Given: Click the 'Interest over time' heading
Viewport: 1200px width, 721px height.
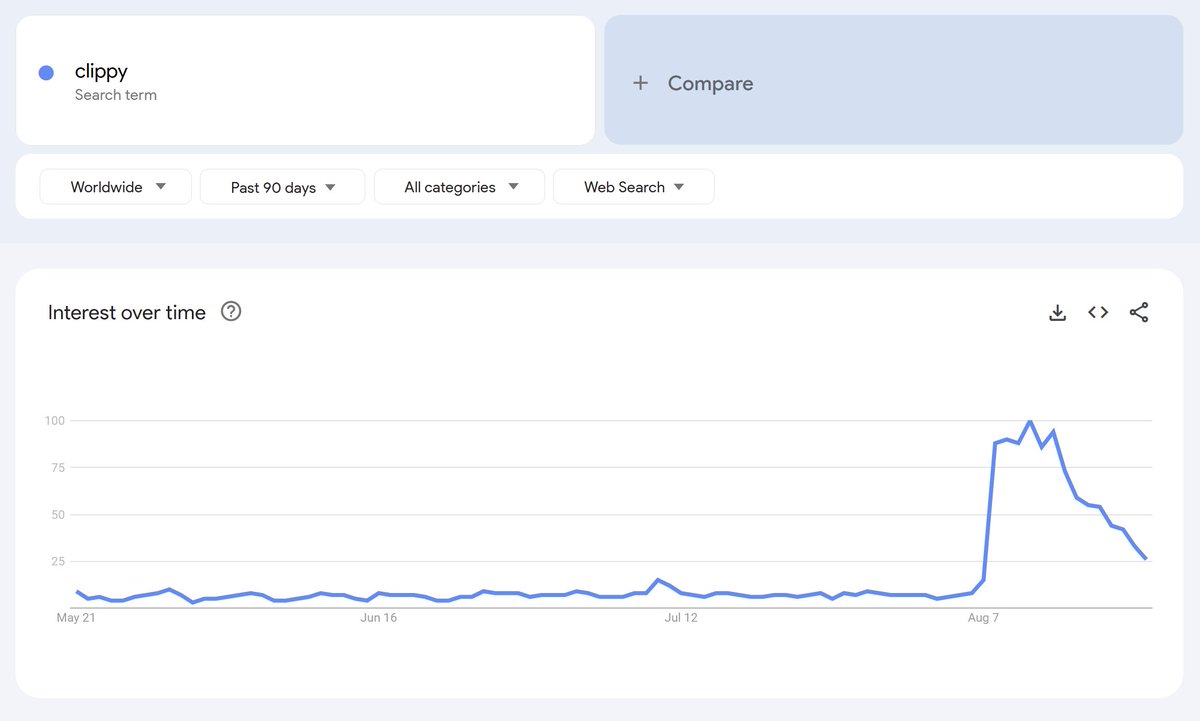Looking at the screenshot, I should click(127, 312).
